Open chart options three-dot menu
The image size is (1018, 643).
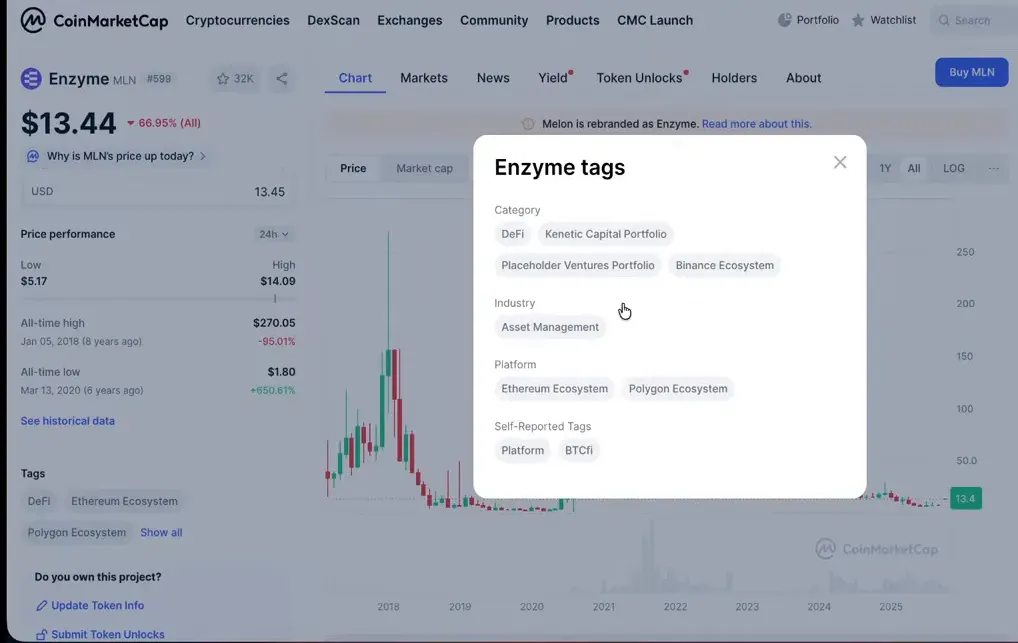click(x=993, y=168)
